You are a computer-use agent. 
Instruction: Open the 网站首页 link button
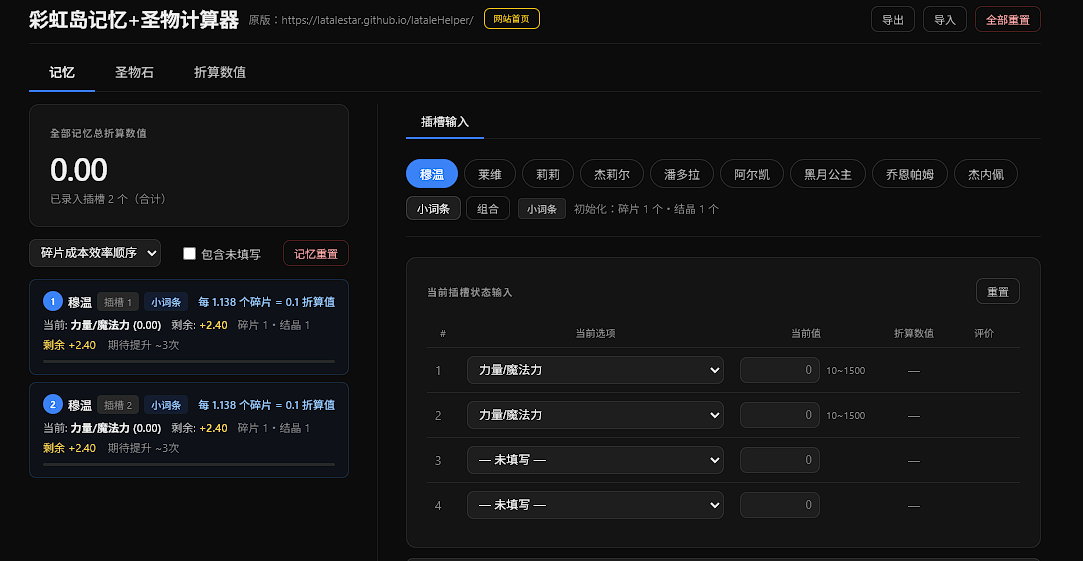click(512, 19)
